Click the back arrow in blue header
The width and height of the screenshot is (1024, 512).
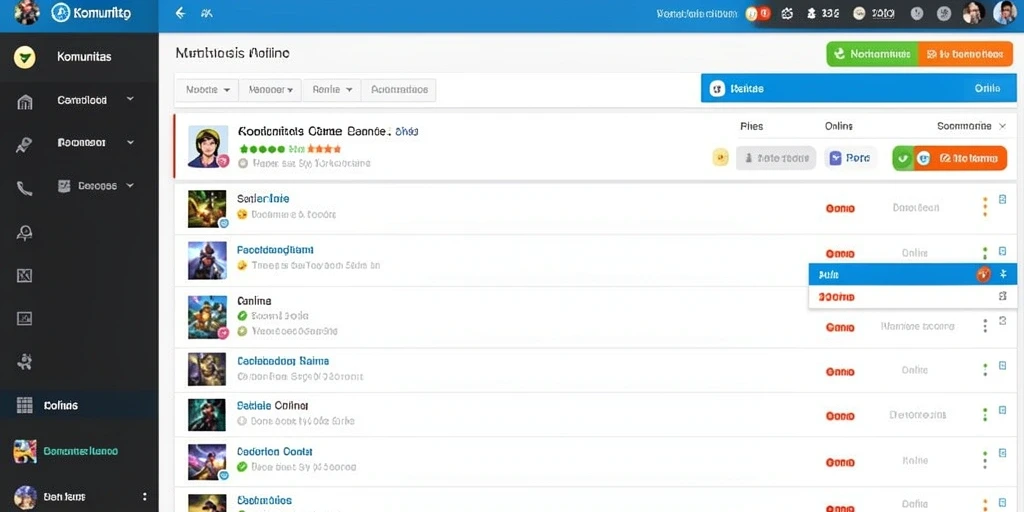pos(181,13)
